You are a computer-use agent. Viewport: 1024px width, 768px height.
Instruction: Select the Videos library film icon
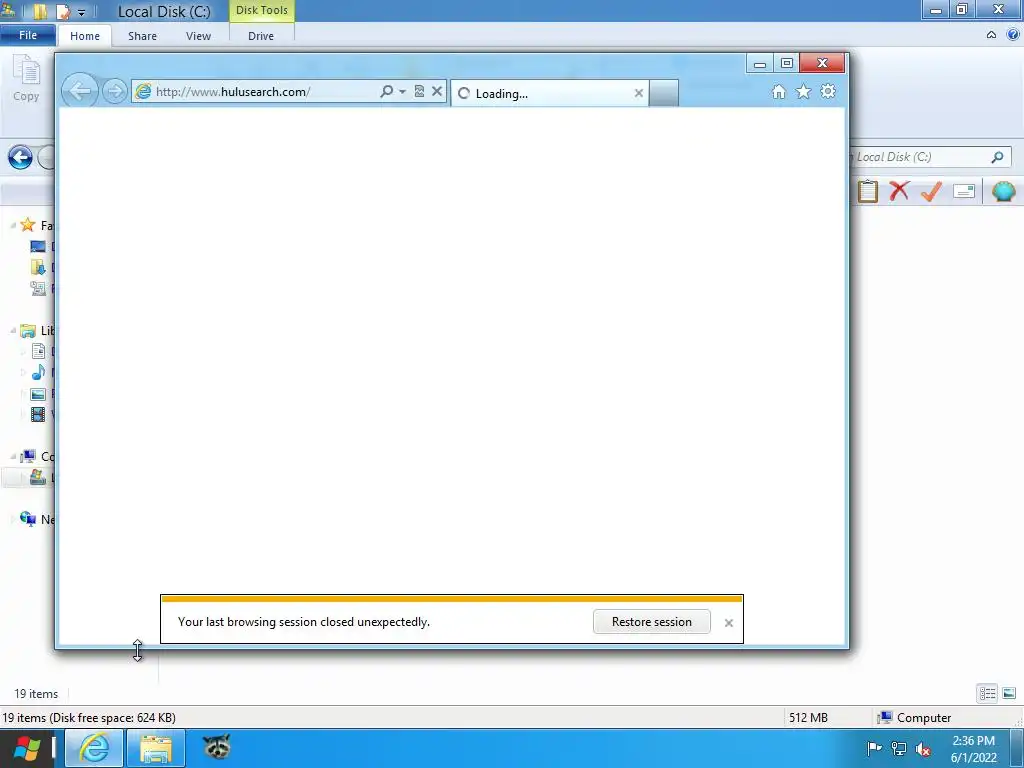coord(39,414)
